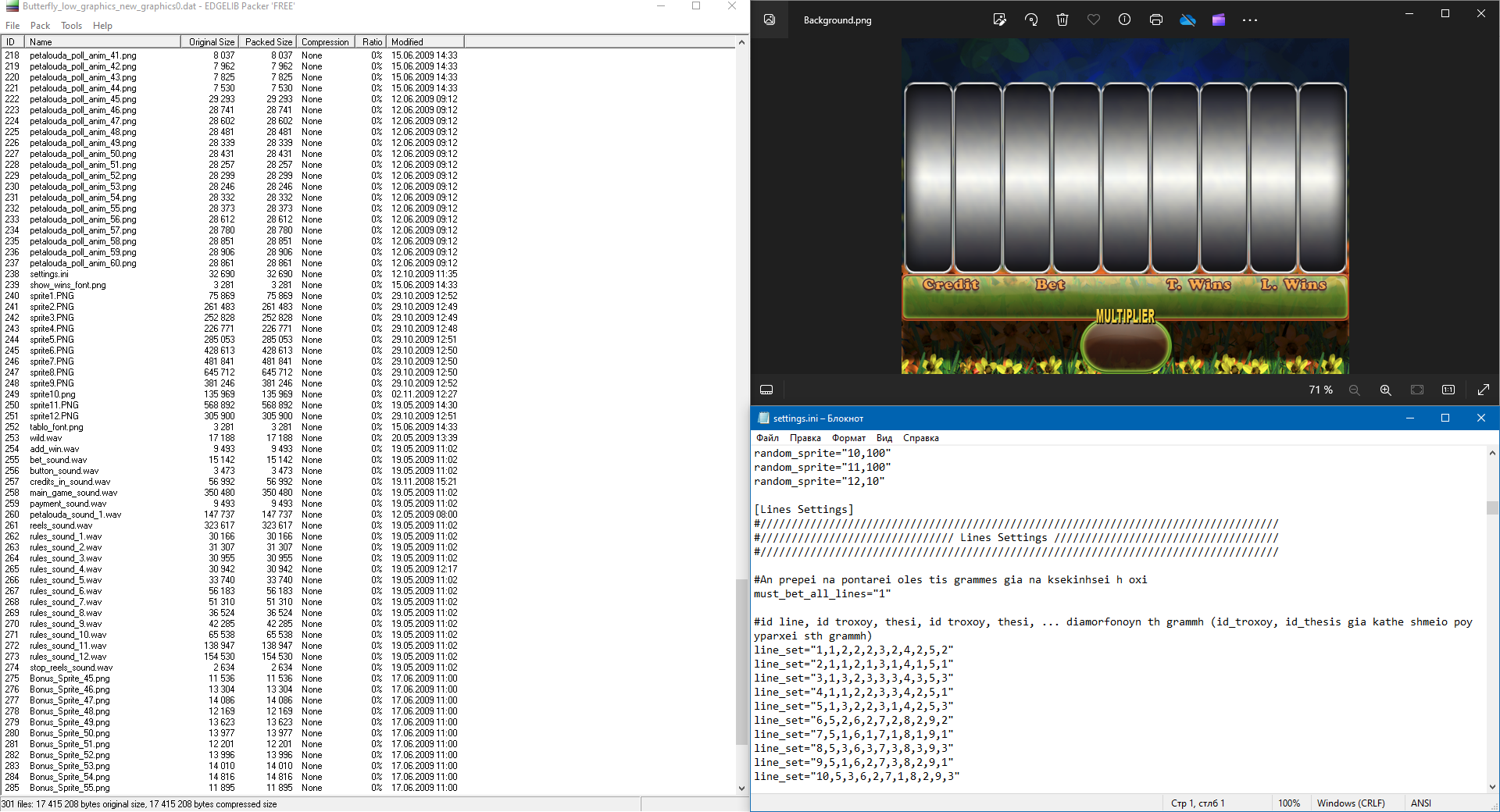1500x812 pixels.
Task: Zoom in with the magnifier plus icon
Action: 1385,390
